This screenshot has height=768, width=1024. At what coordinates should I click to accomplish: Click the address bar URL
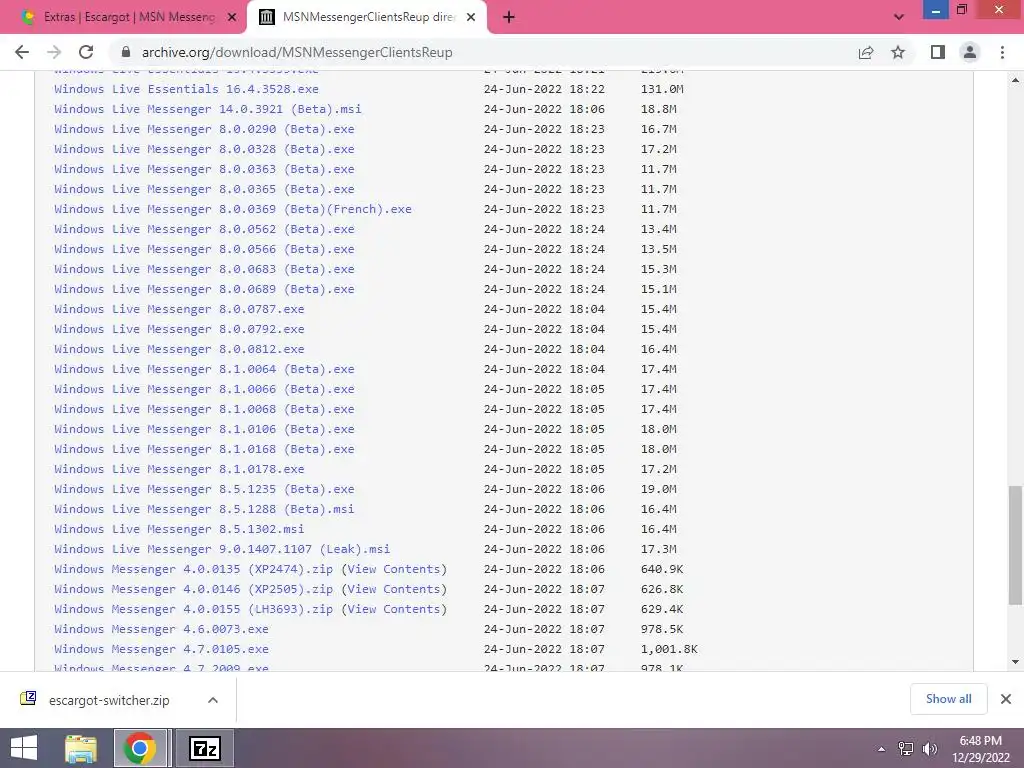click(x=297, y=52)
